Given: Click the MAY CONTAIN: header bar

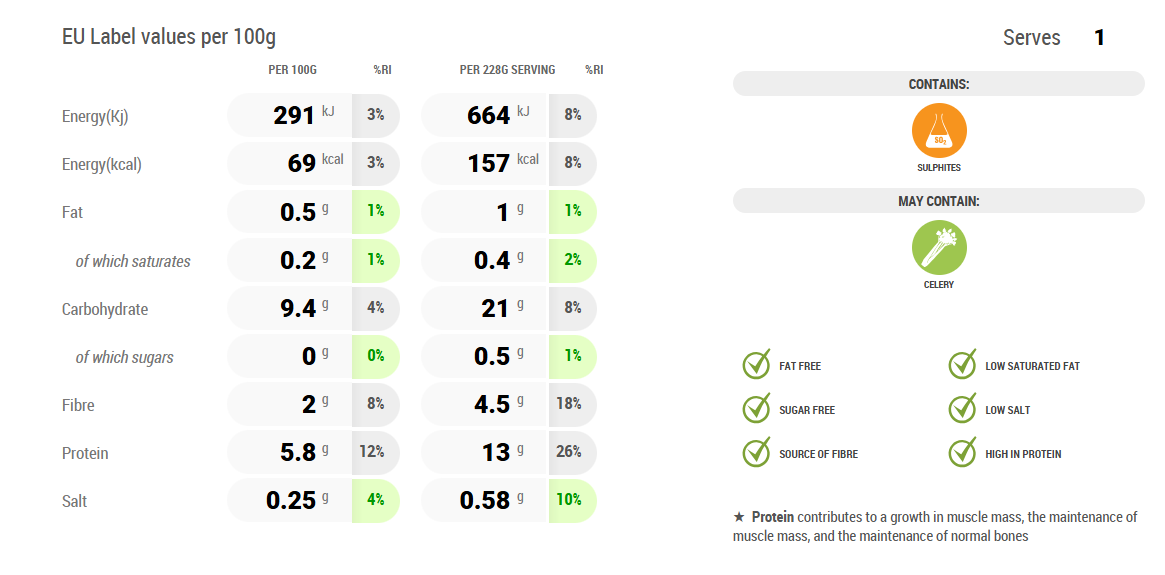Looking at the screenshot, I should click(938, 201).
